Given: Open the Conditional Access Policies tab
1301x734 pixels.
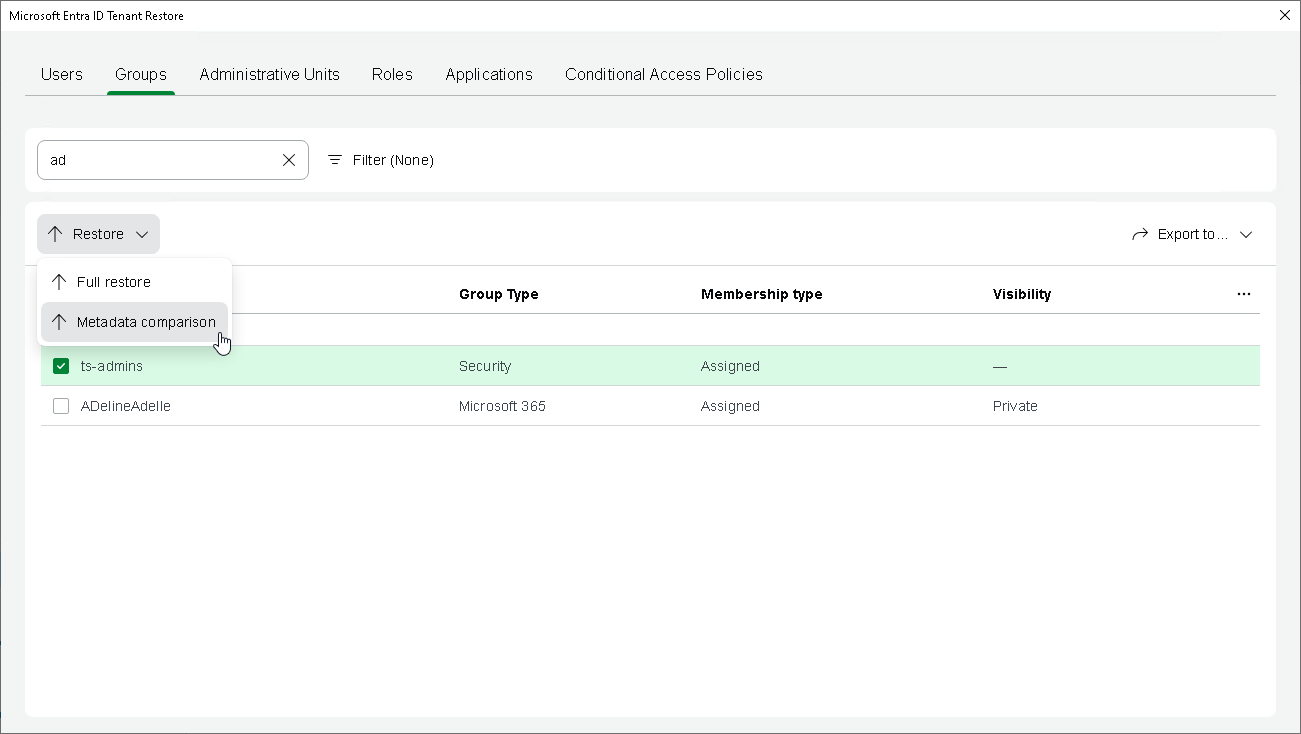Looking at the screenshot, I should click(663, 74).
